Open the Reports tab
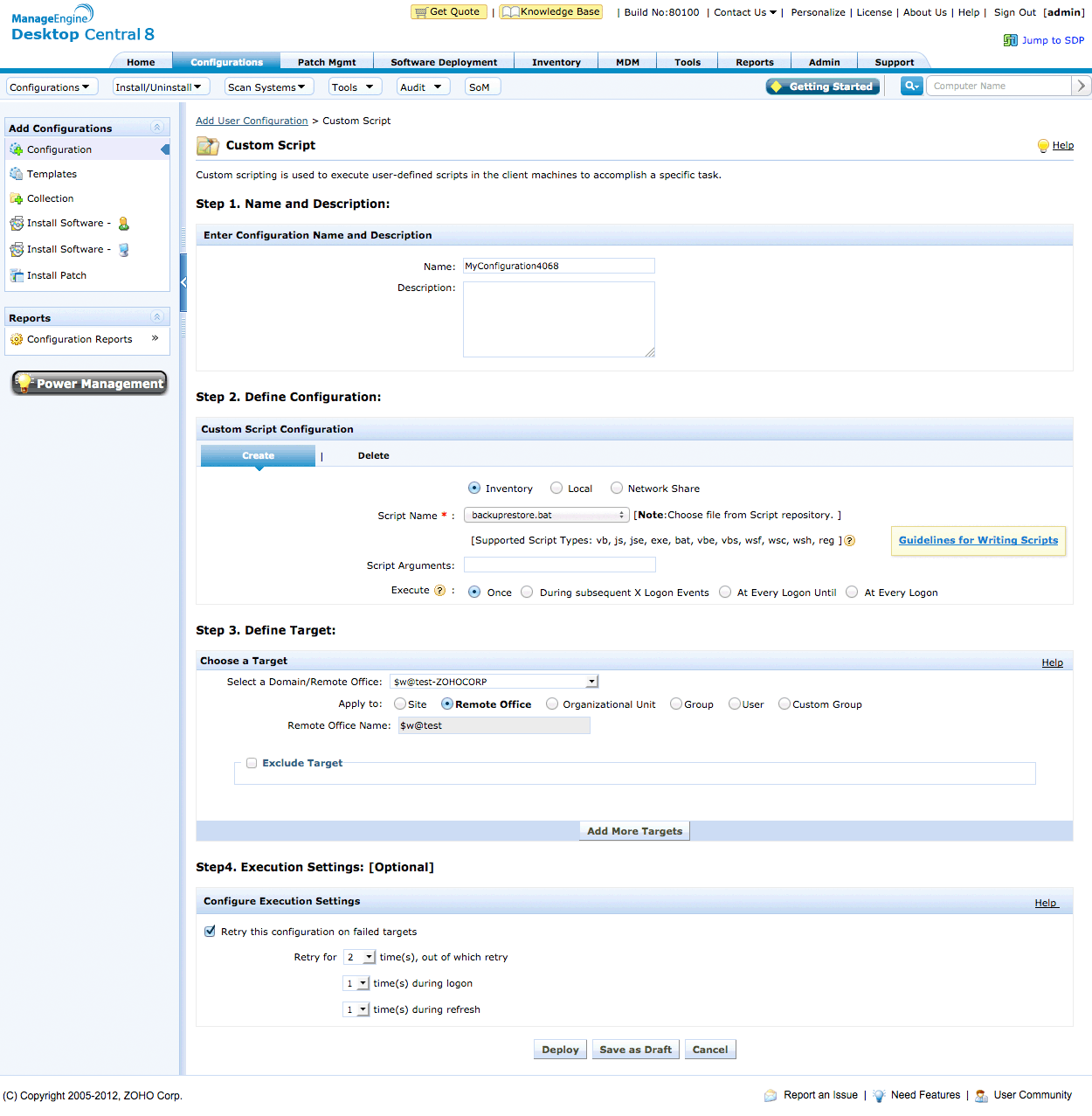The image size is (1092, 1116). pos(755,62)
